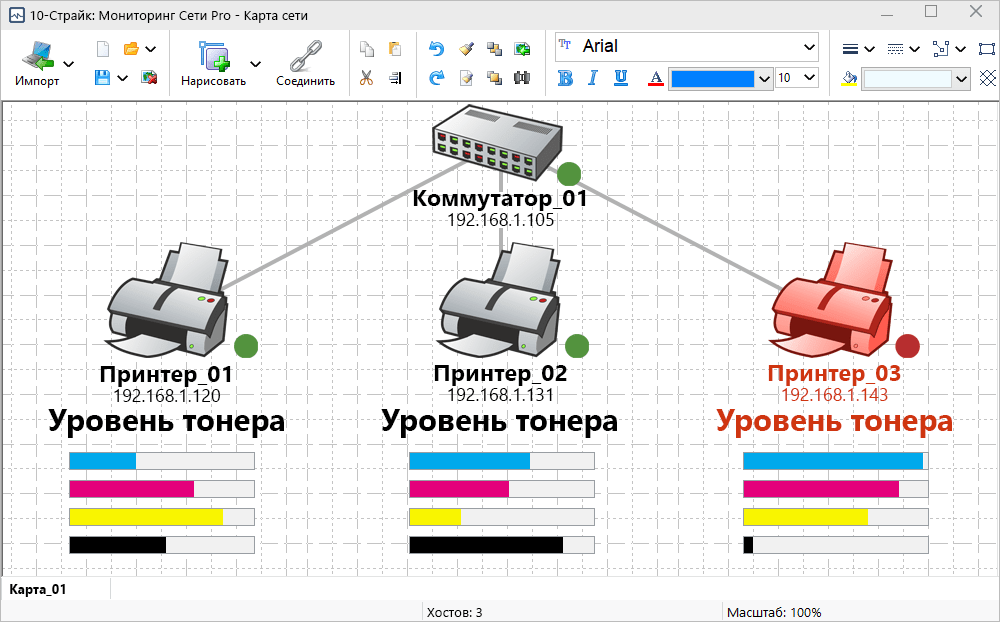Switch to the Карта_01 map tab

[38, 589]
